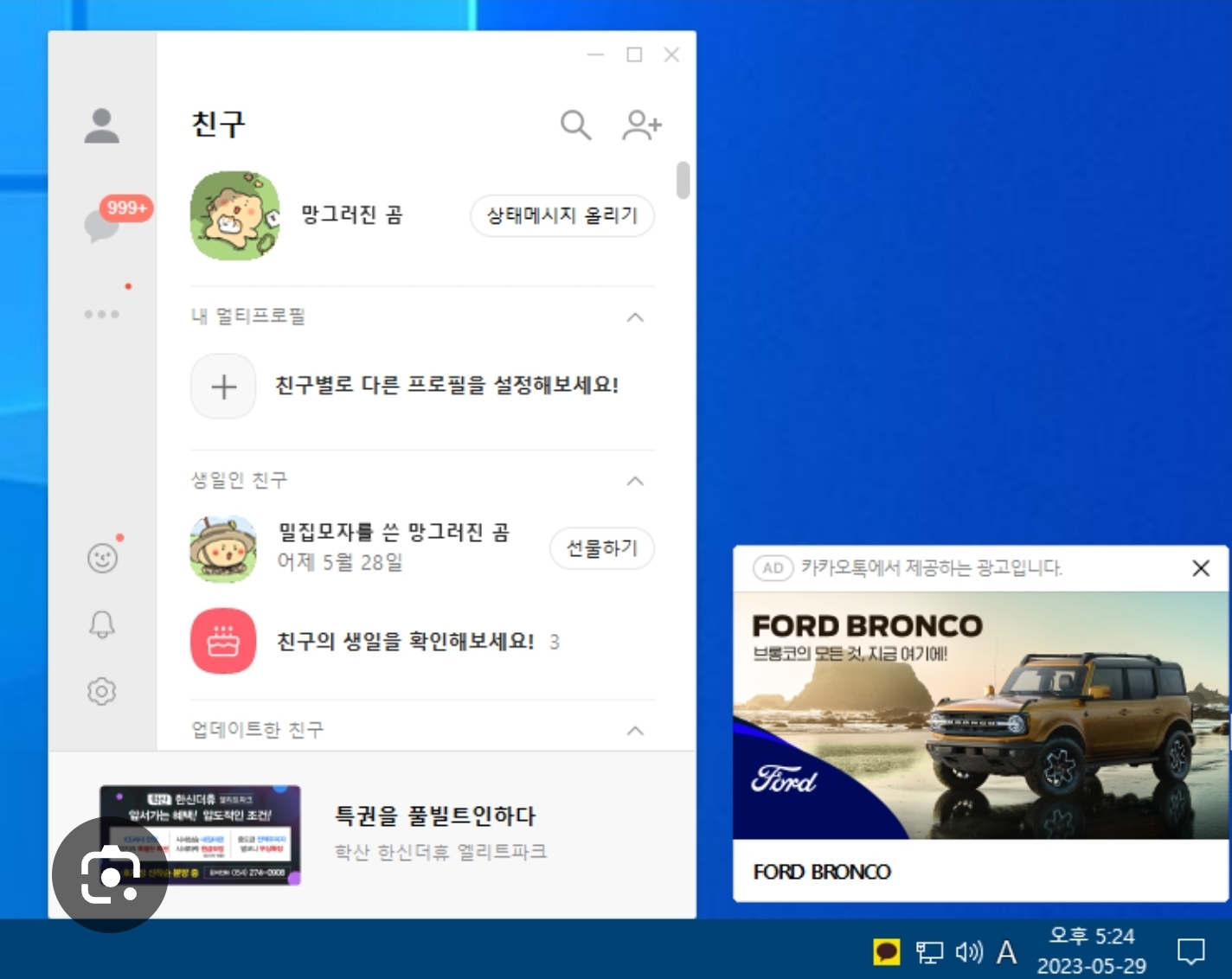Viewport: 1232px width, 979px height.
Task: Add a multi-profile with the plus button
Action: pyautogui.click(x=223, y=387)
